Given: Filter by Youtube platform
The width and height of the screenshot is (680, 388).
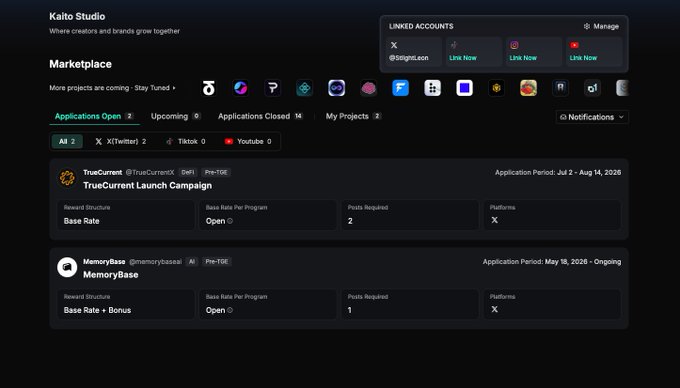Looking at the screenshot, I should click(x=248, y=141).
